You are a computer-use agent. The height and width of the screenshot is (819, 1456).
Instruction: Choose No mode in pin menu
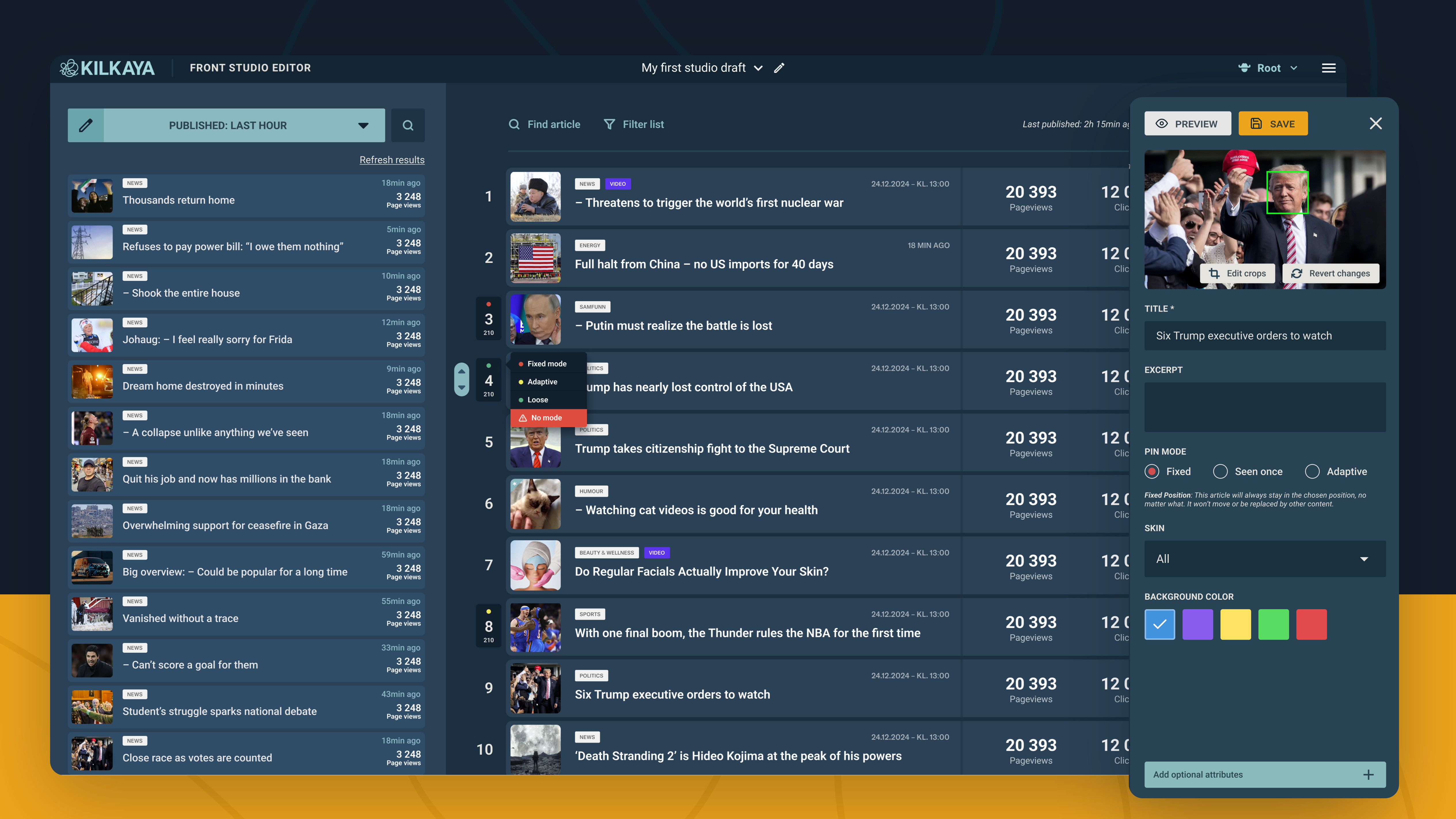pos(548,418)
